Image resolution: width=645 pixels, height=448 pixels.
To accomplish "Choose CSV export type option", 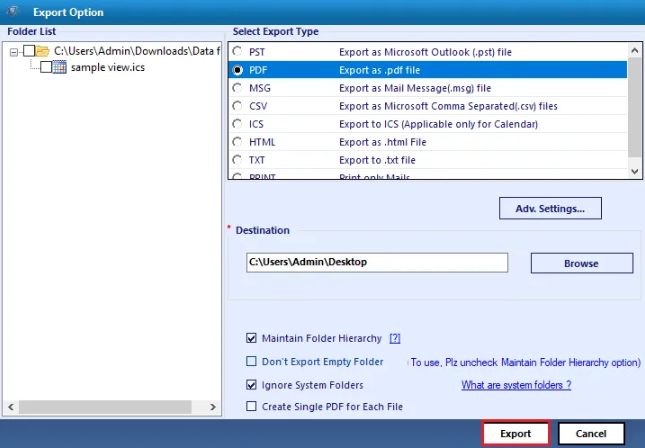I will (237, 106).
